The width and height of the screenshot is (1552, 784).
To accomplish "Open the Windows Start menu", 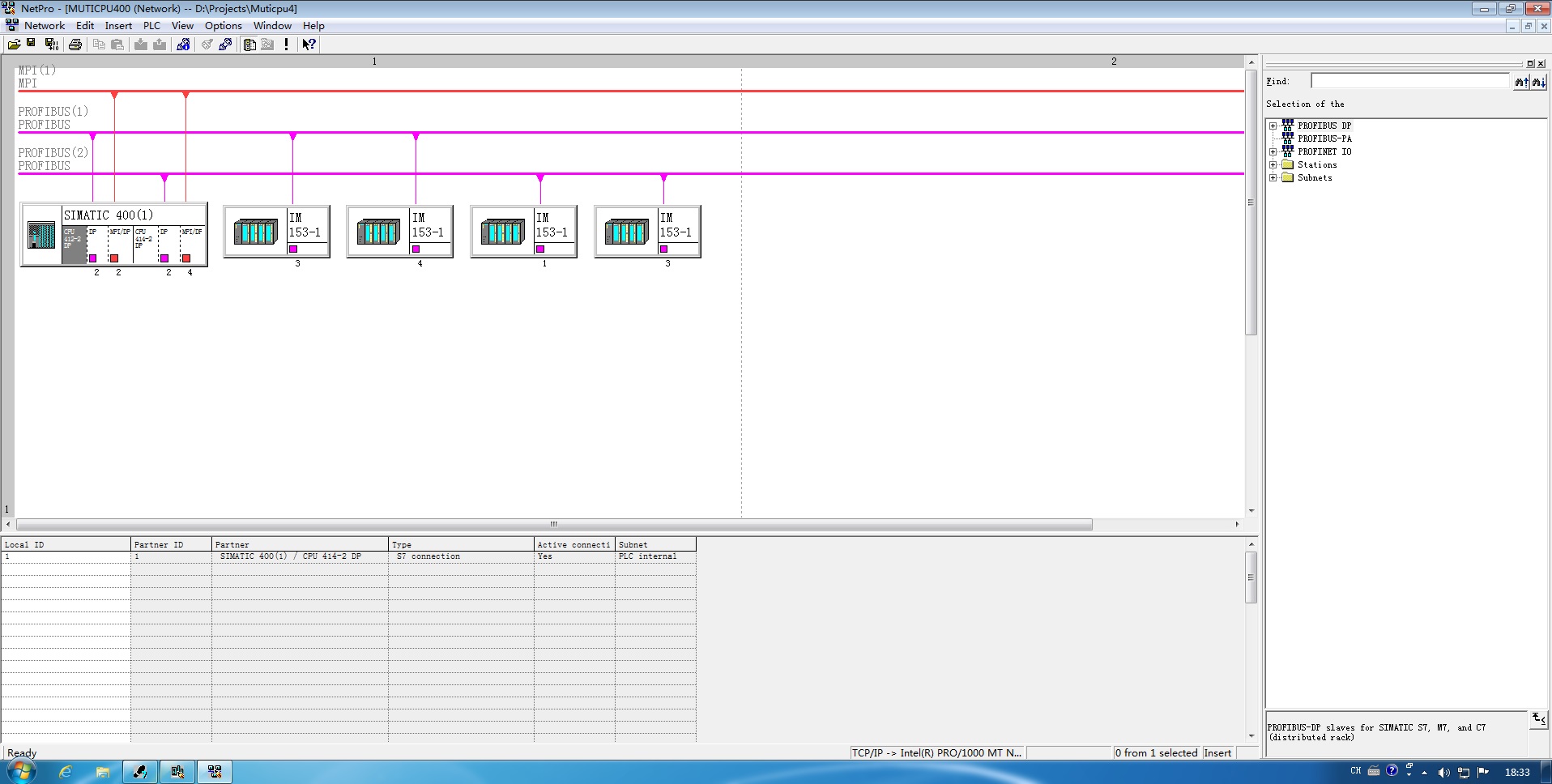I will (x=22, y=772).
